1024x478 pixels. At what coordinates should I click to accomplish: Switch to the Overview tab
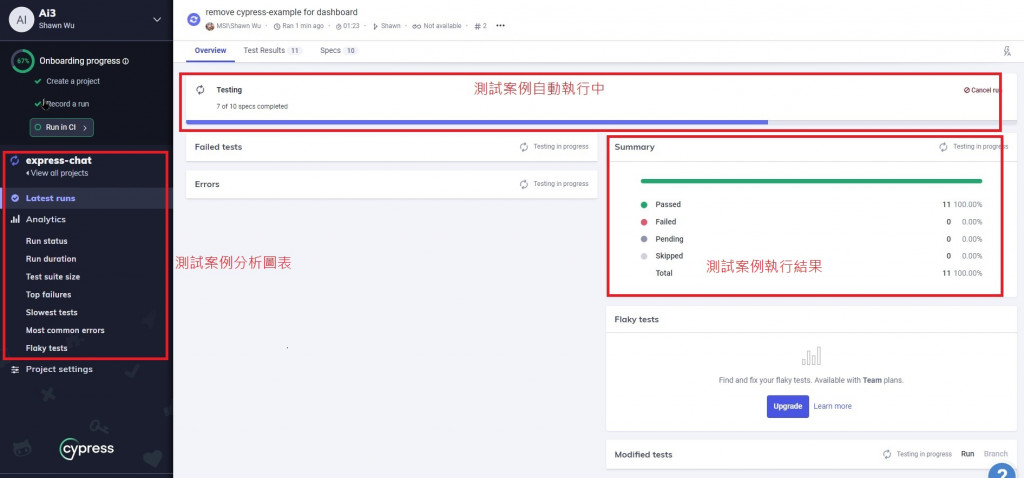click(x=210, y=50)
